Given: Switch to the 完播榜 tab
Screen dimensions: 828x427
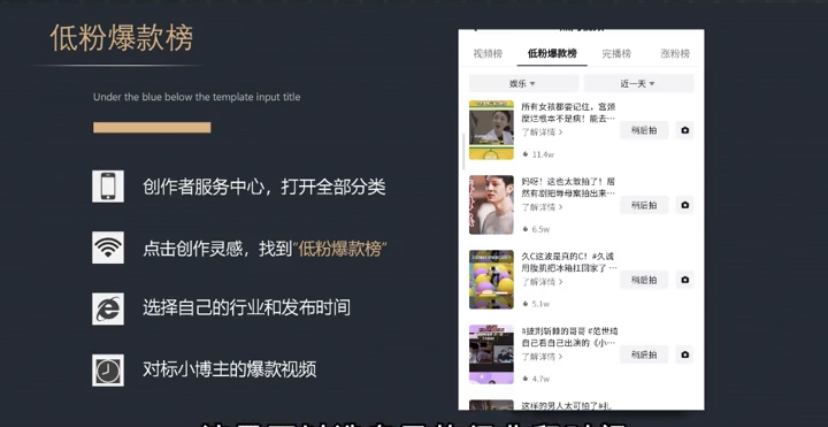Looking at the screenshot, I should pyautogui.click(x=616, y=53).
